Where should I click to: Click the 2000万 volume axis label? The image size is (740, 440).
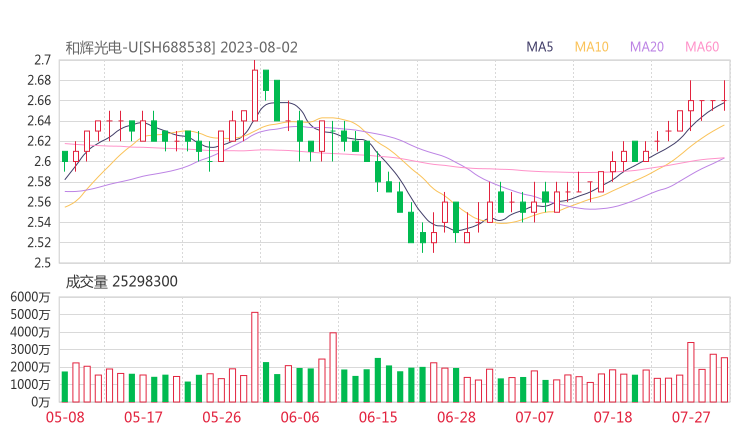click(30, 367)
